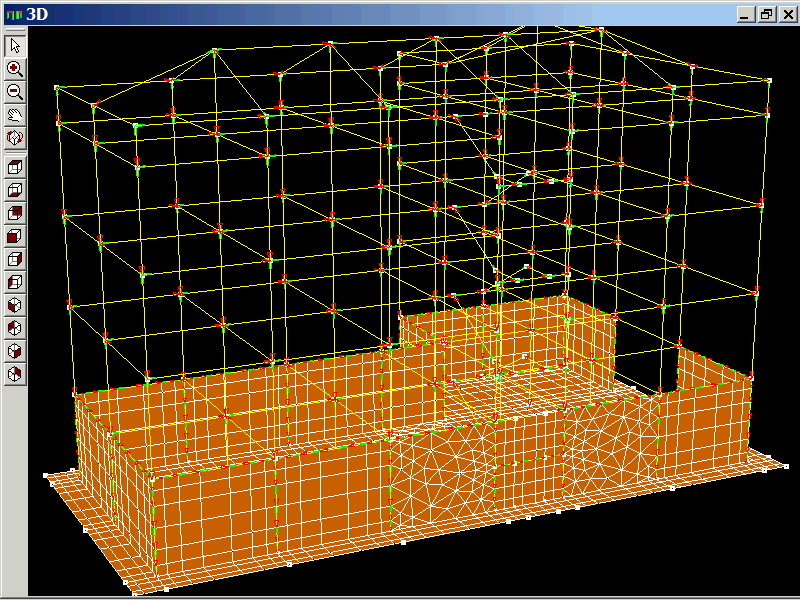Click third cube icon with red corner

(15, 213)
